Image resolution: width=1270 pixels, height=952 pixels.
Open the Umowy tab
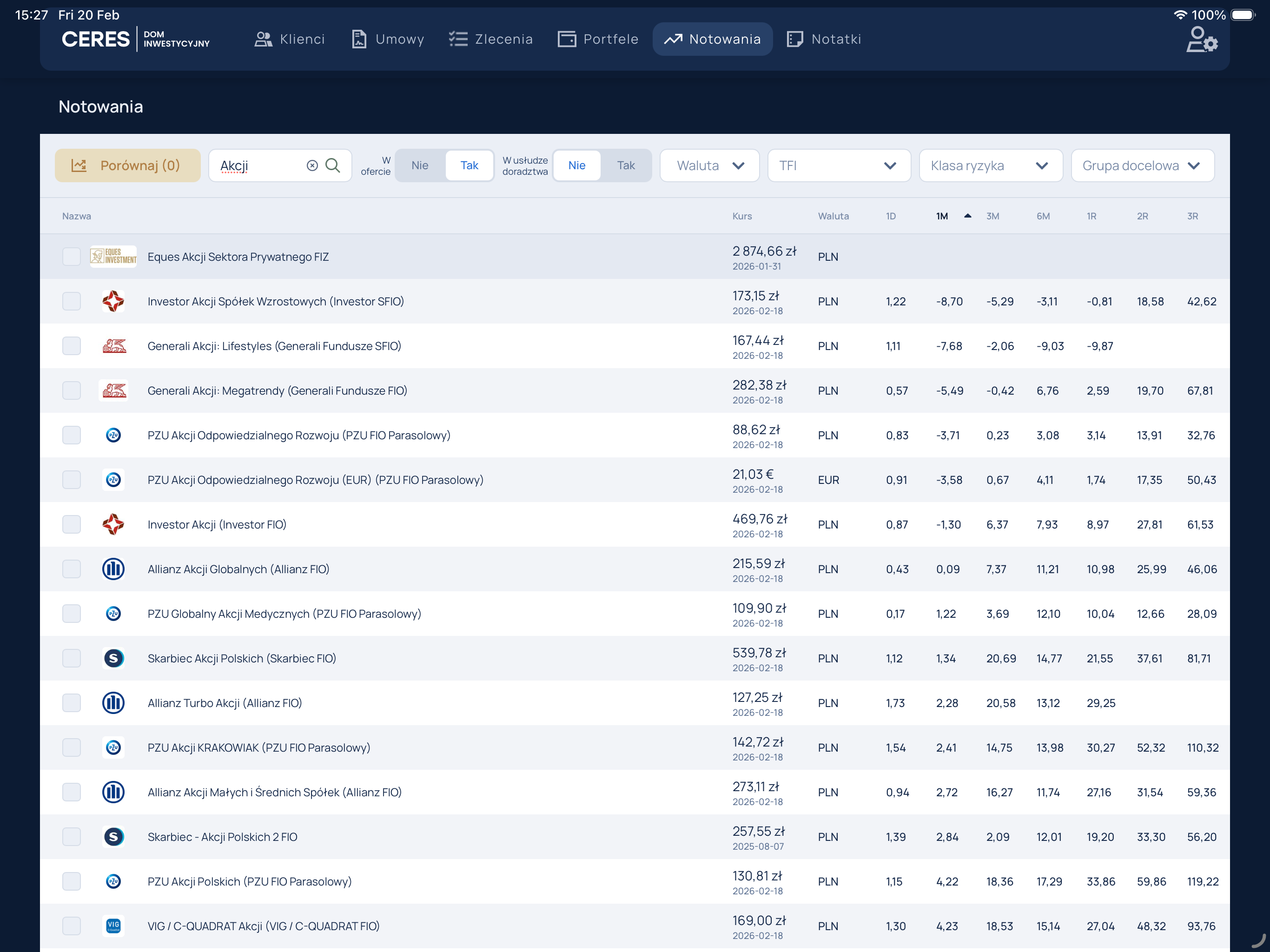click(x=388, y=39)
